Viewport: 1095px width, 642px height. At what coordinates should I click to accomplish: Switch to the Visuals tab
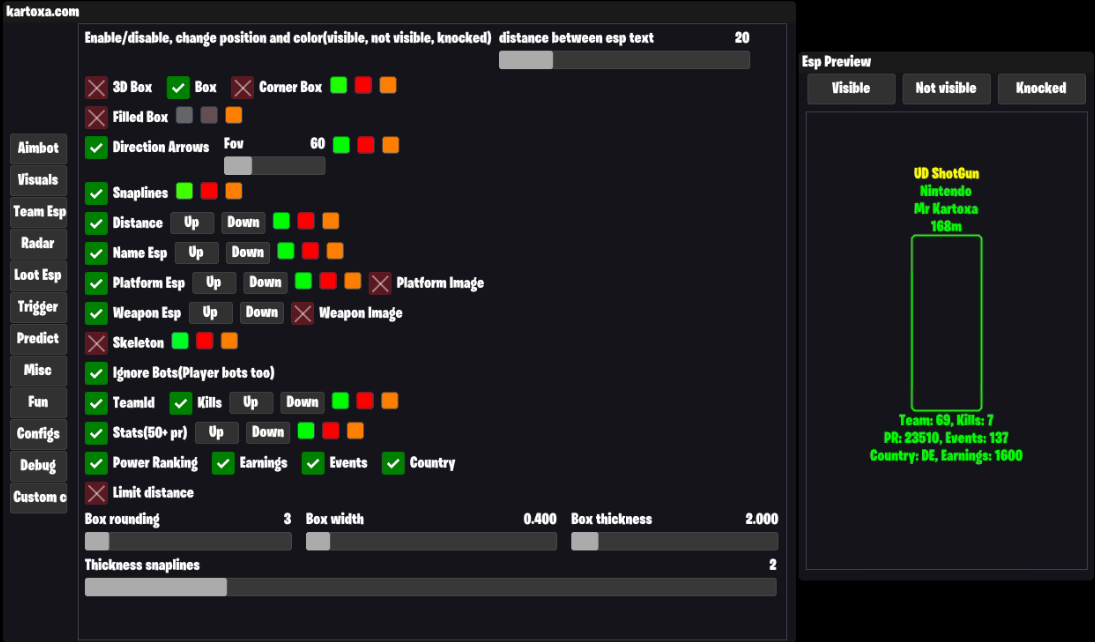(x=38, y=180)
